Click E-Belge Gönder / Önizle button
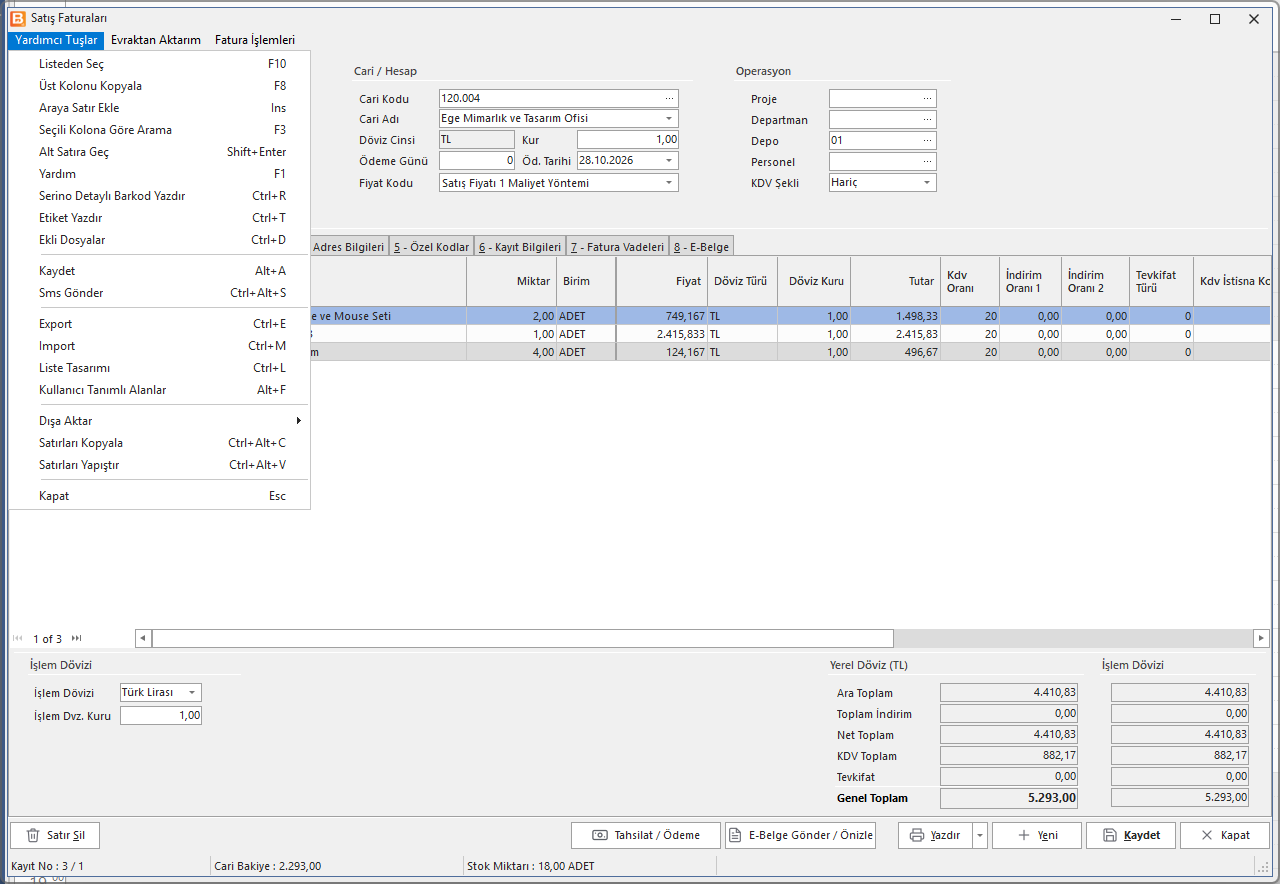The width and height of the screenshot is (1280, 884). tap(800, 835)
